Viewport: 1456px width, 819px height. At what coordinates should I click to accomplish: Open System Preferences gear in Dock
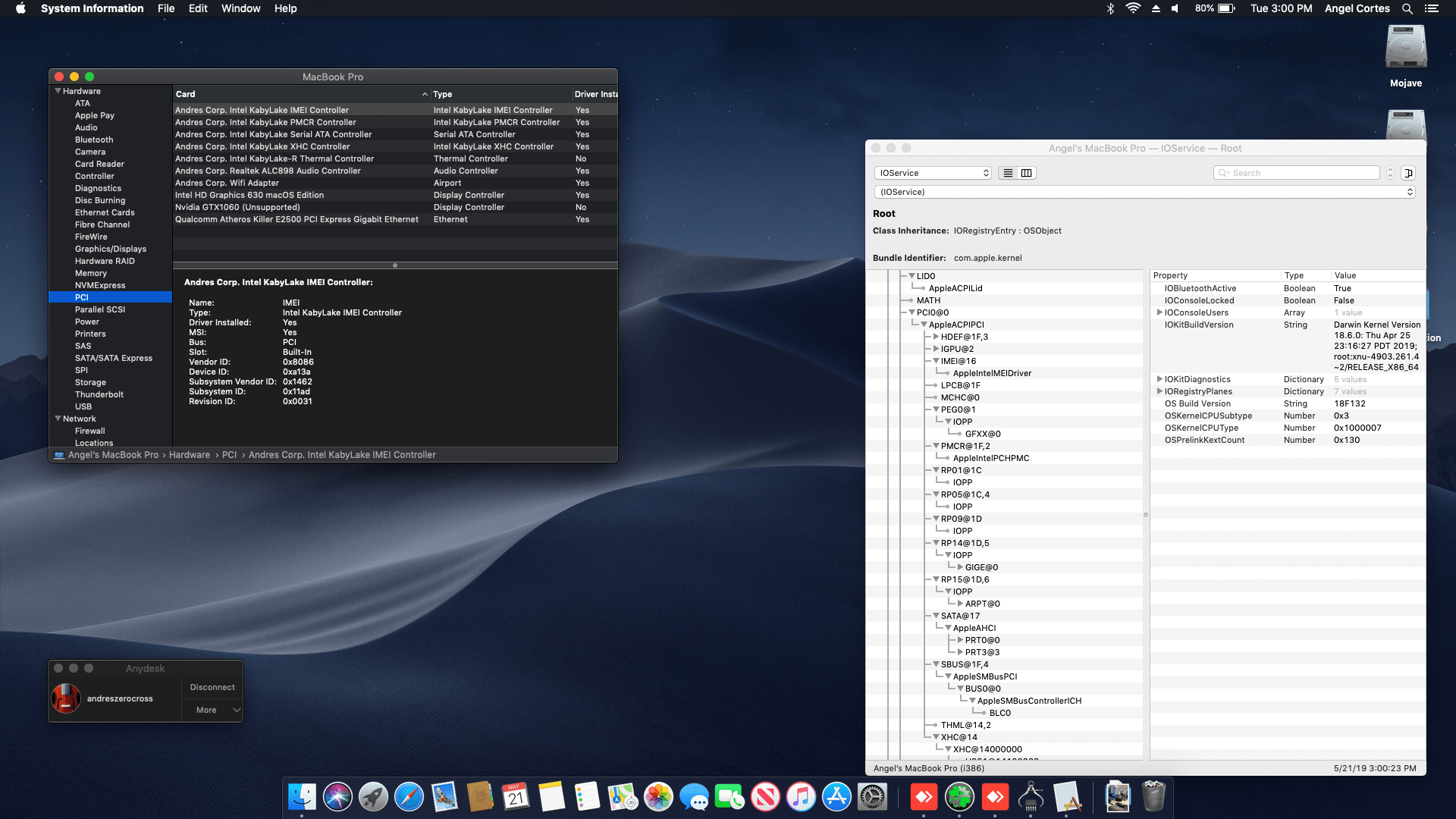coord(872,797)
